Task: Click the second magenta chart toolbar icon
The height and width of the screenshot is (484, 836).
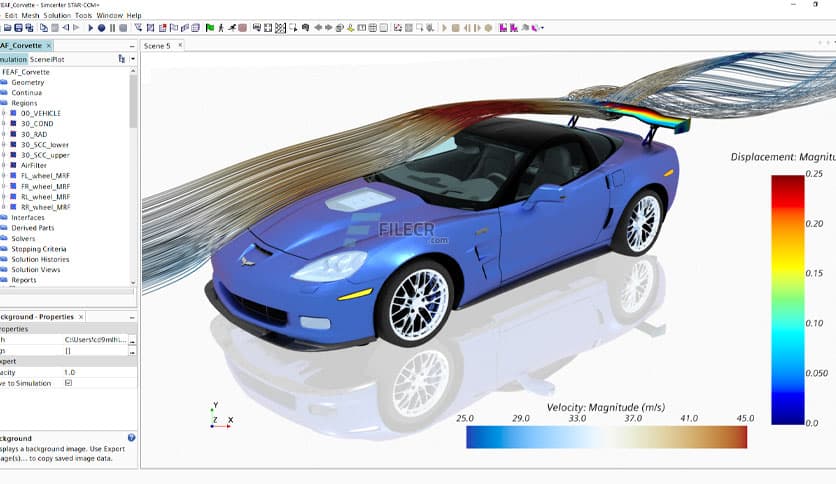Action: [x=514, y=28]
